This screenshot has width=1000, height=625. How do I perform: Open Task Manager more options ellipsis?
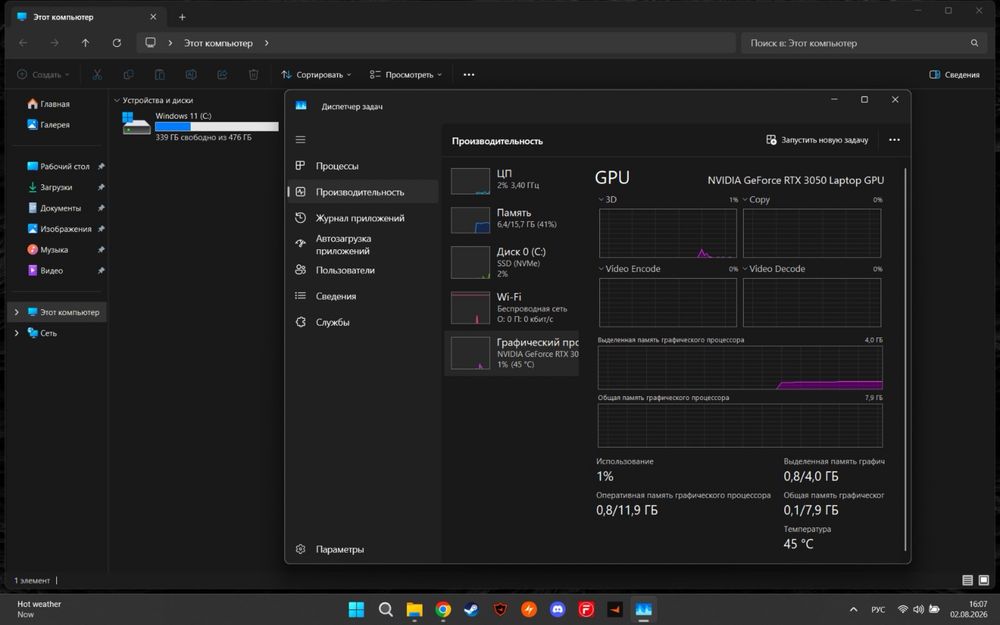click(894, 140)
